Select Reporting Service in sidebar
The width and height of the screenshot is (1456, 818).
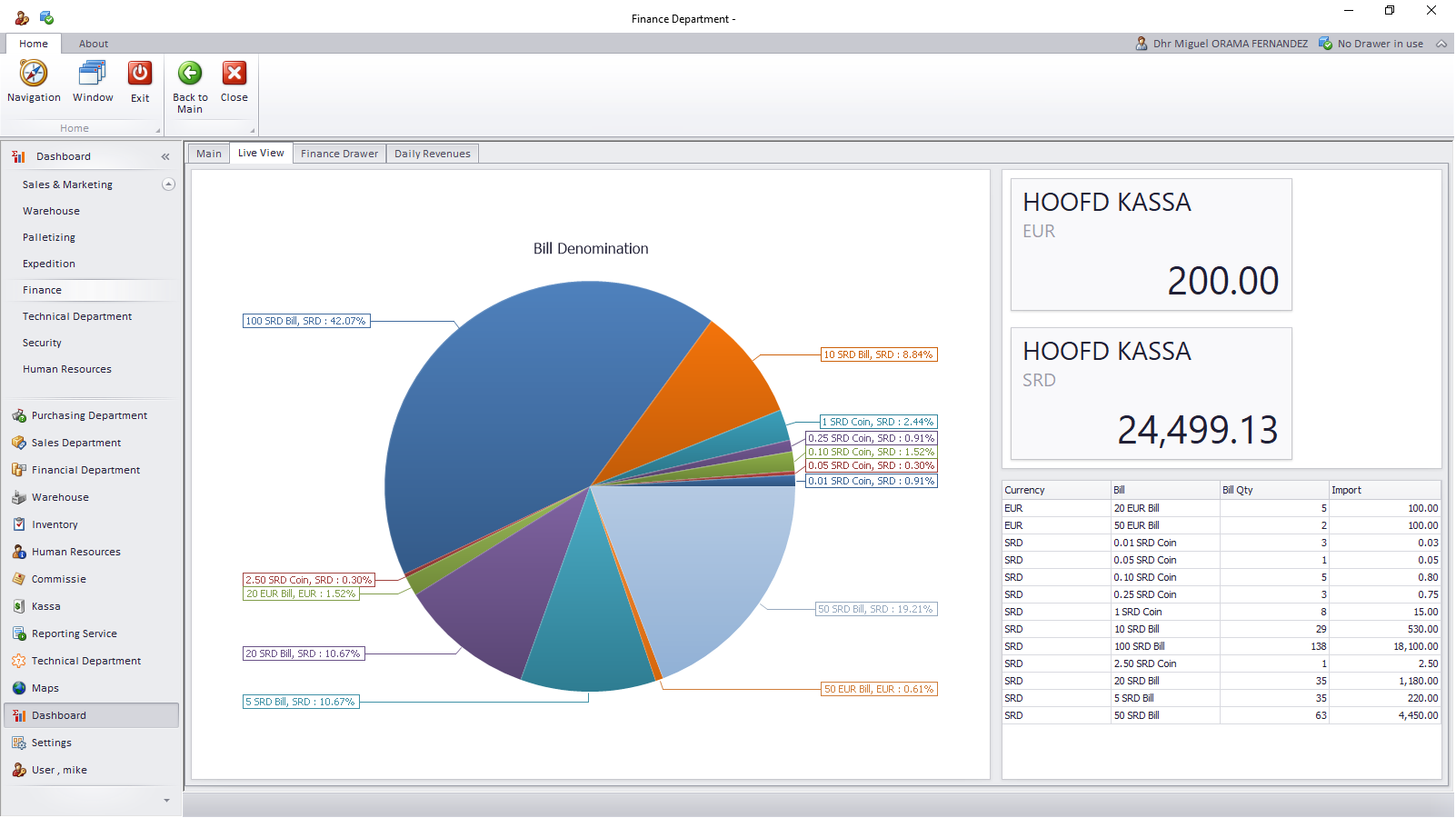(x=74, y=633)
